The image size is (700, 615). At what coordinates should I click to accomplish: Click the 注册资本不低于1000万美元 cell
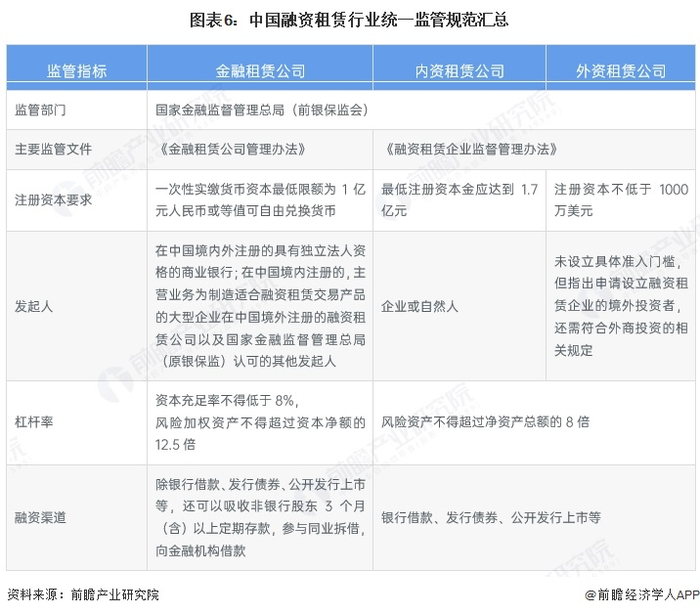[x=621, y=199]
